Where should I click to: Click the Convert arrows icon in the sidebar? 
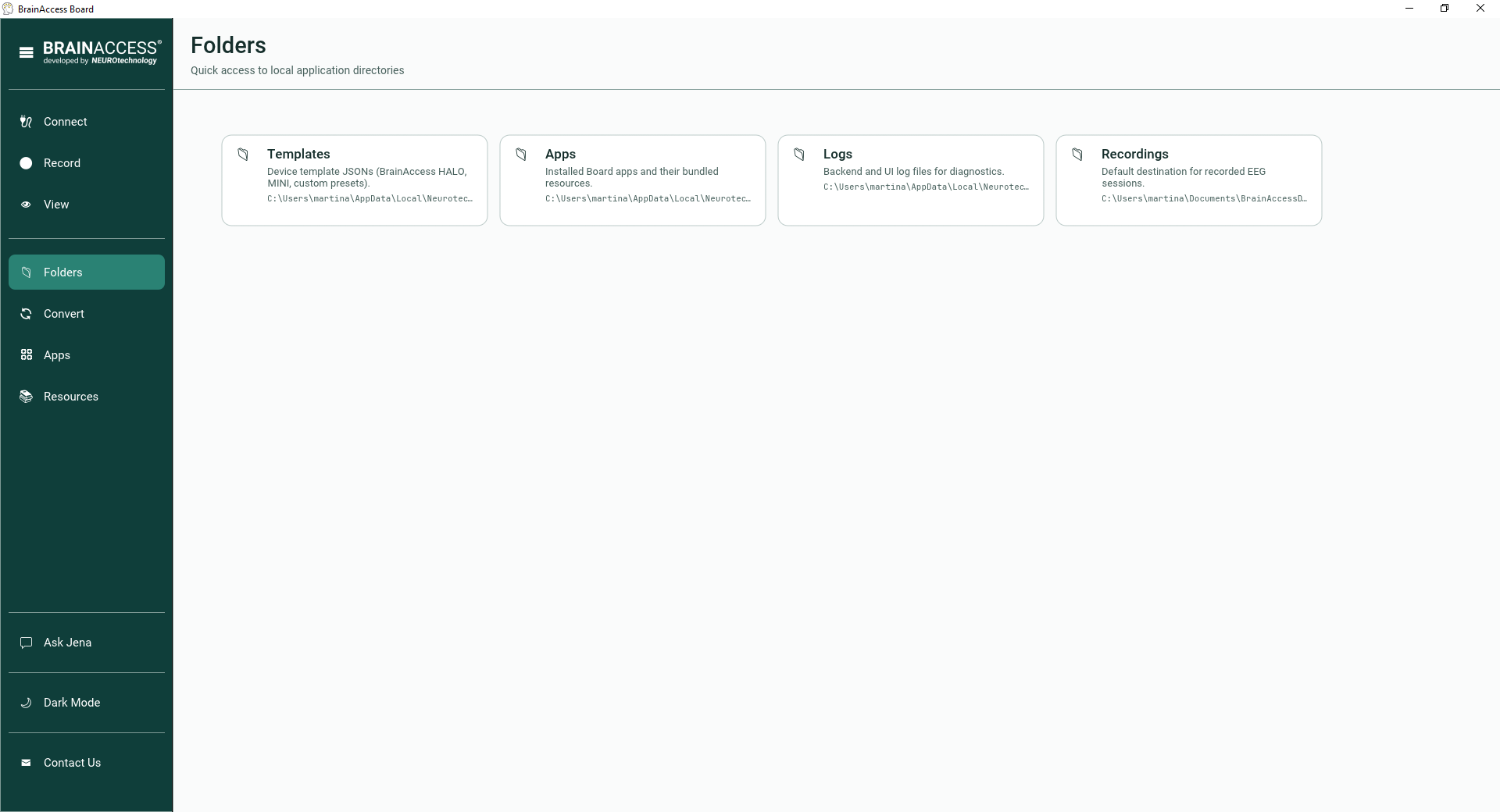[26, 314]
